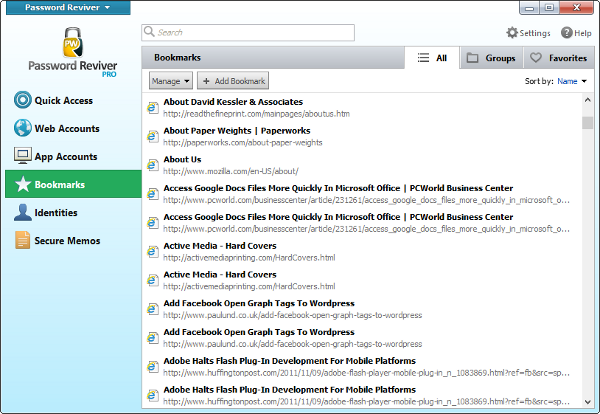Click inside the Search field
The width and height of the screenshot is (600, 414).
coord(248,33)
